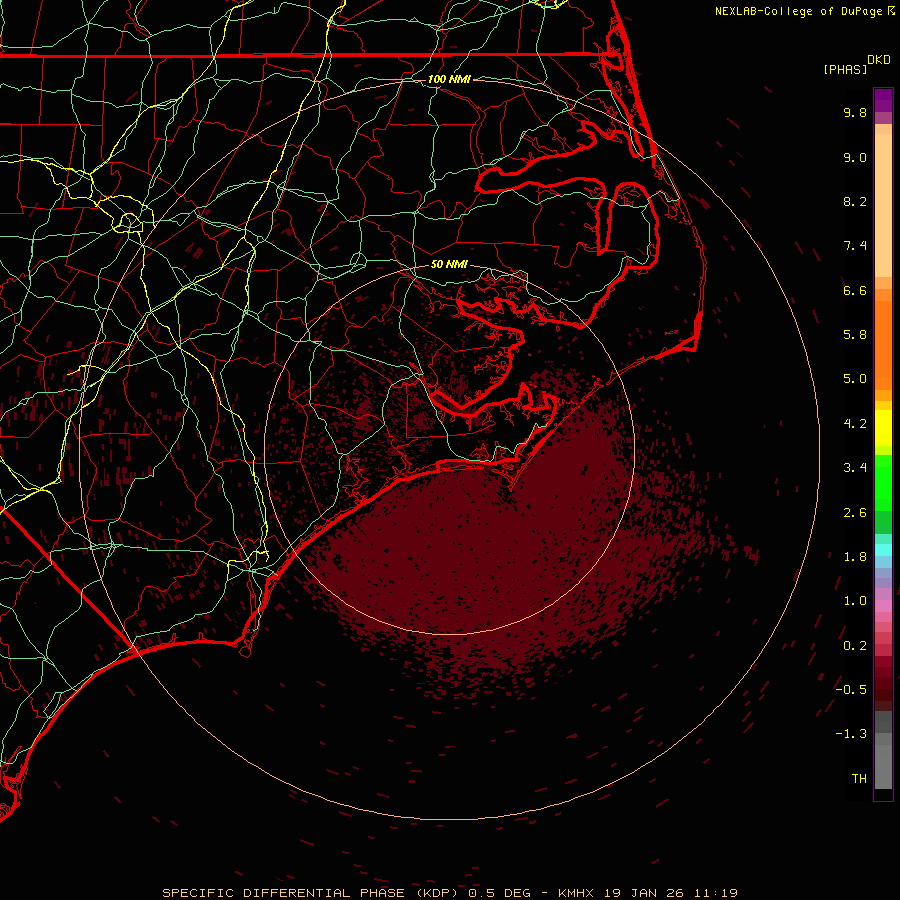Click the 5.0 color scale value

pos(855,379)
